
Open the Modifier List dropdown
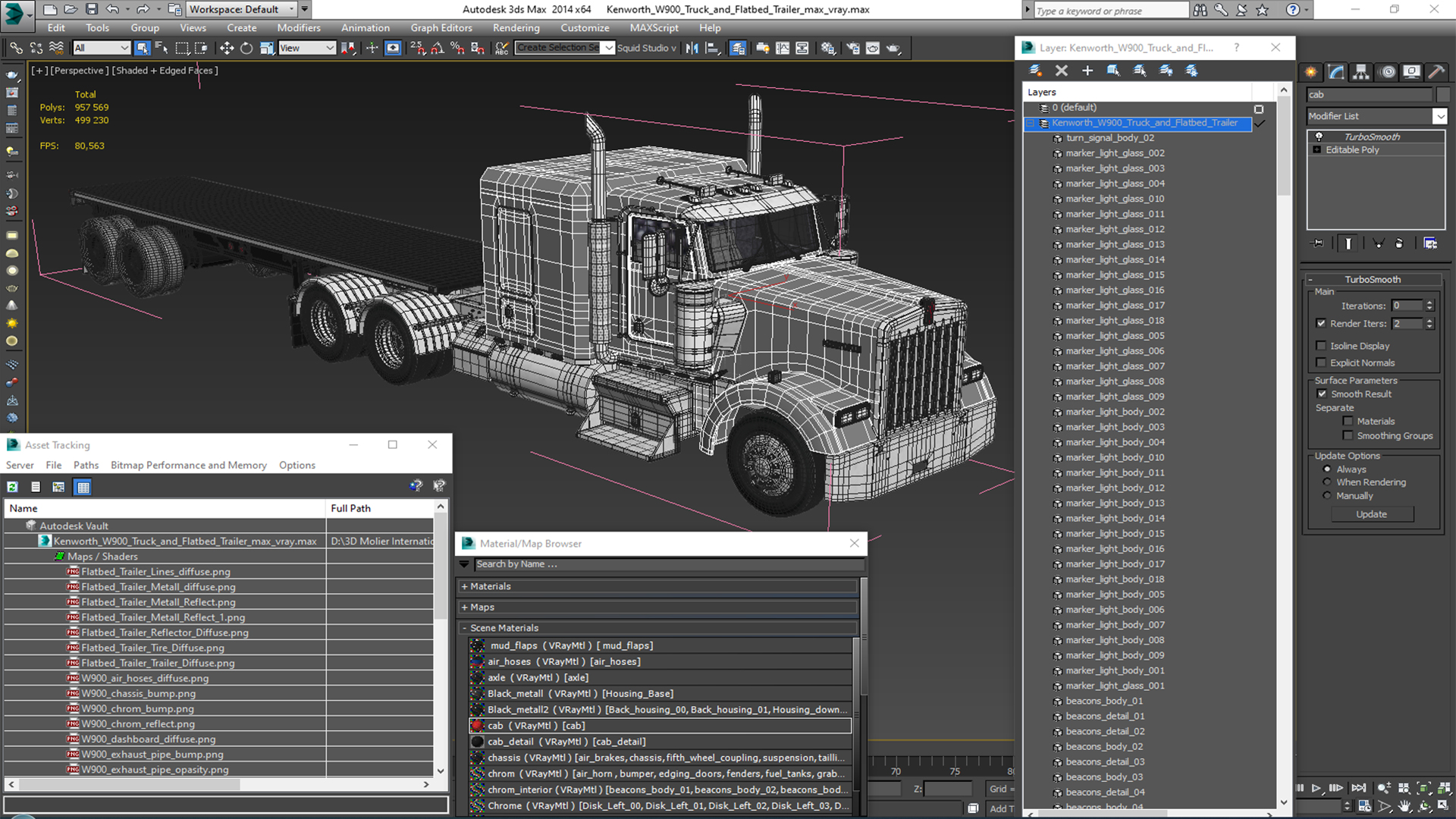point(1439,116)
